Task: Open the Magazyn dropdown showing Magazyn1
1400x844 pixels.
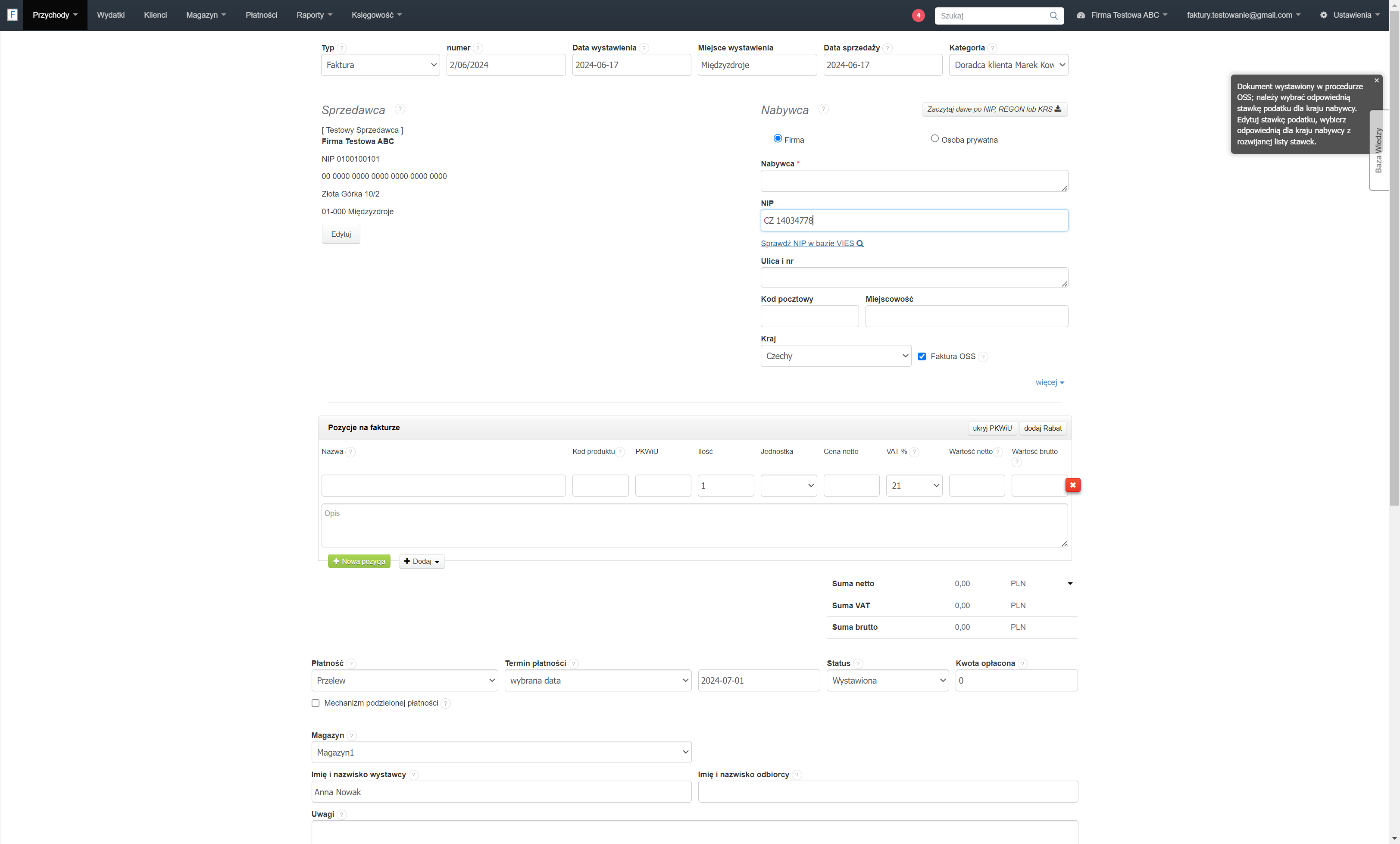Action: (501, 752)
